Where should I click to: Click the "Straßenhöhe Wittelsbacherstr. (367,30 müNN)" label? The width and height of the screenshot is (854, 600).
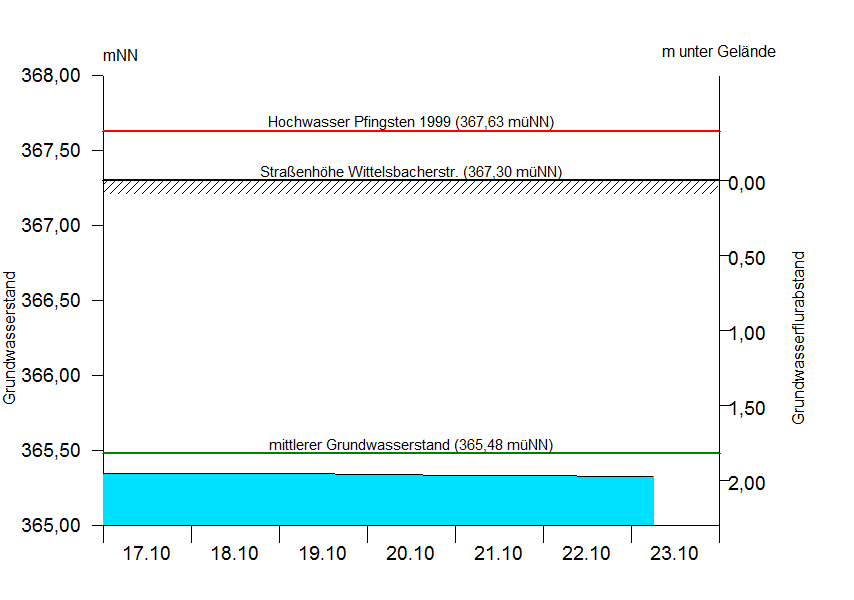point(411,172)
